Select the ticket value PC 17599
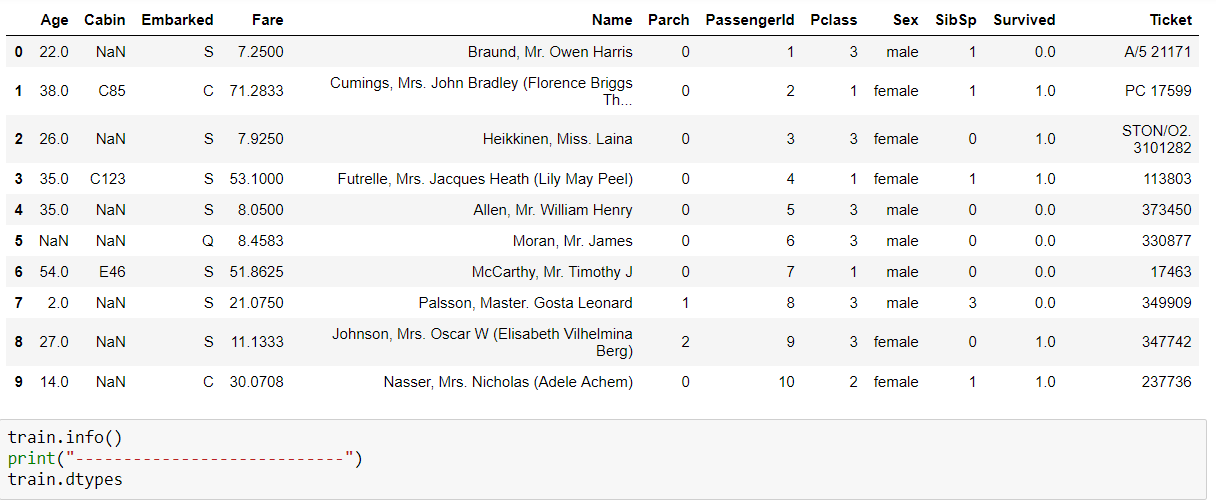The height and width of the screenshot is (503, 1216). pyautogui.click(x=1158, y=91)
